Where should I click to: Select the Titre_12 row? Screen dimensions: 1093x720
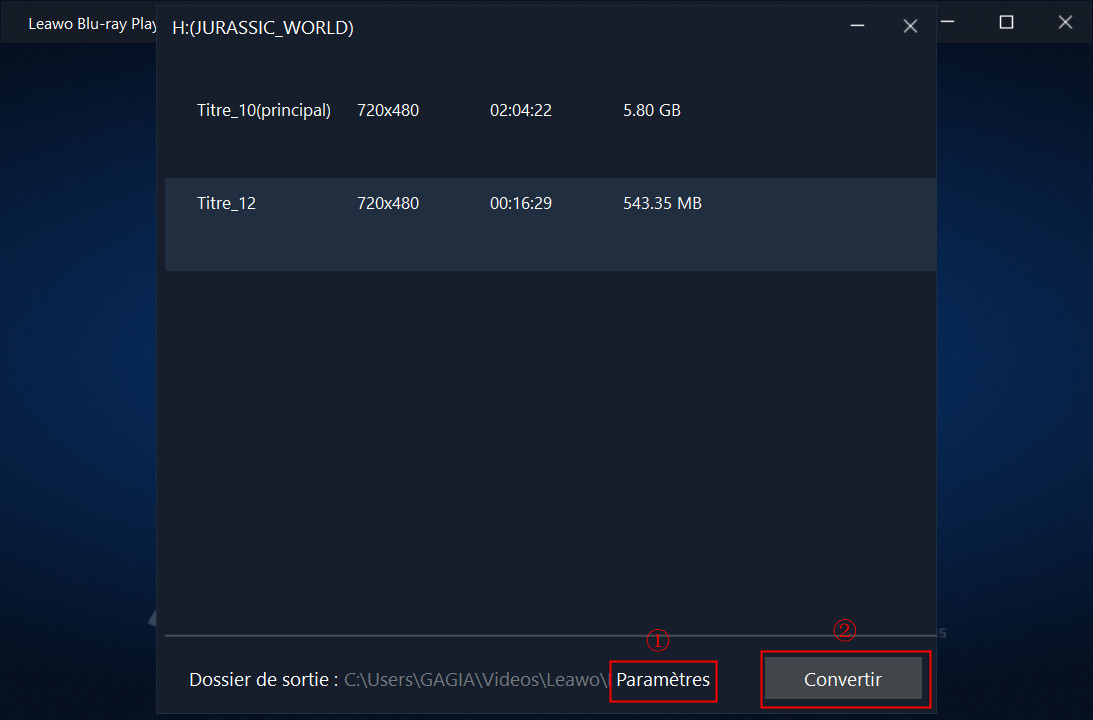[x=550, y=224]
